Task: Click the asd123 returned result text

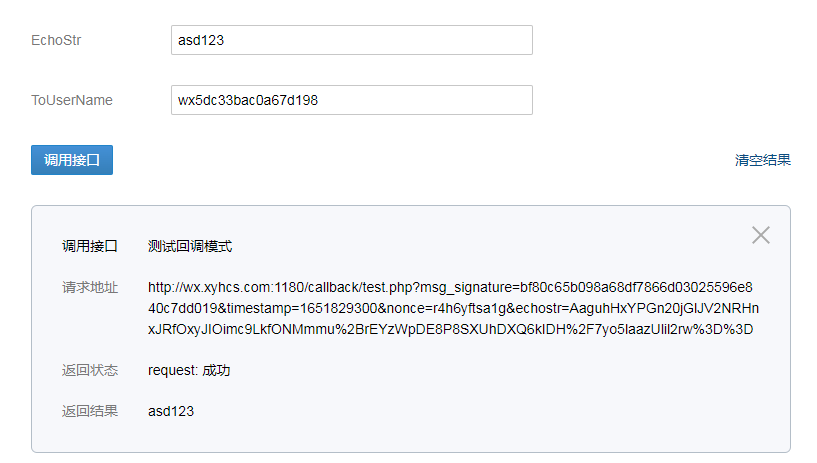Action: pos(171,411)
